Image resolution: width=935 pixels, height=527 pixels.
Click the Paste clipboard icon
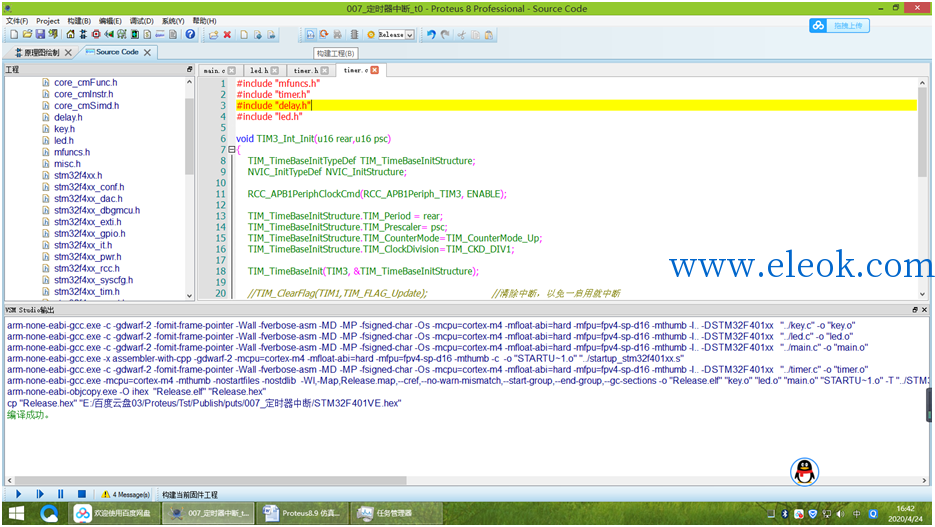[489, 35]
